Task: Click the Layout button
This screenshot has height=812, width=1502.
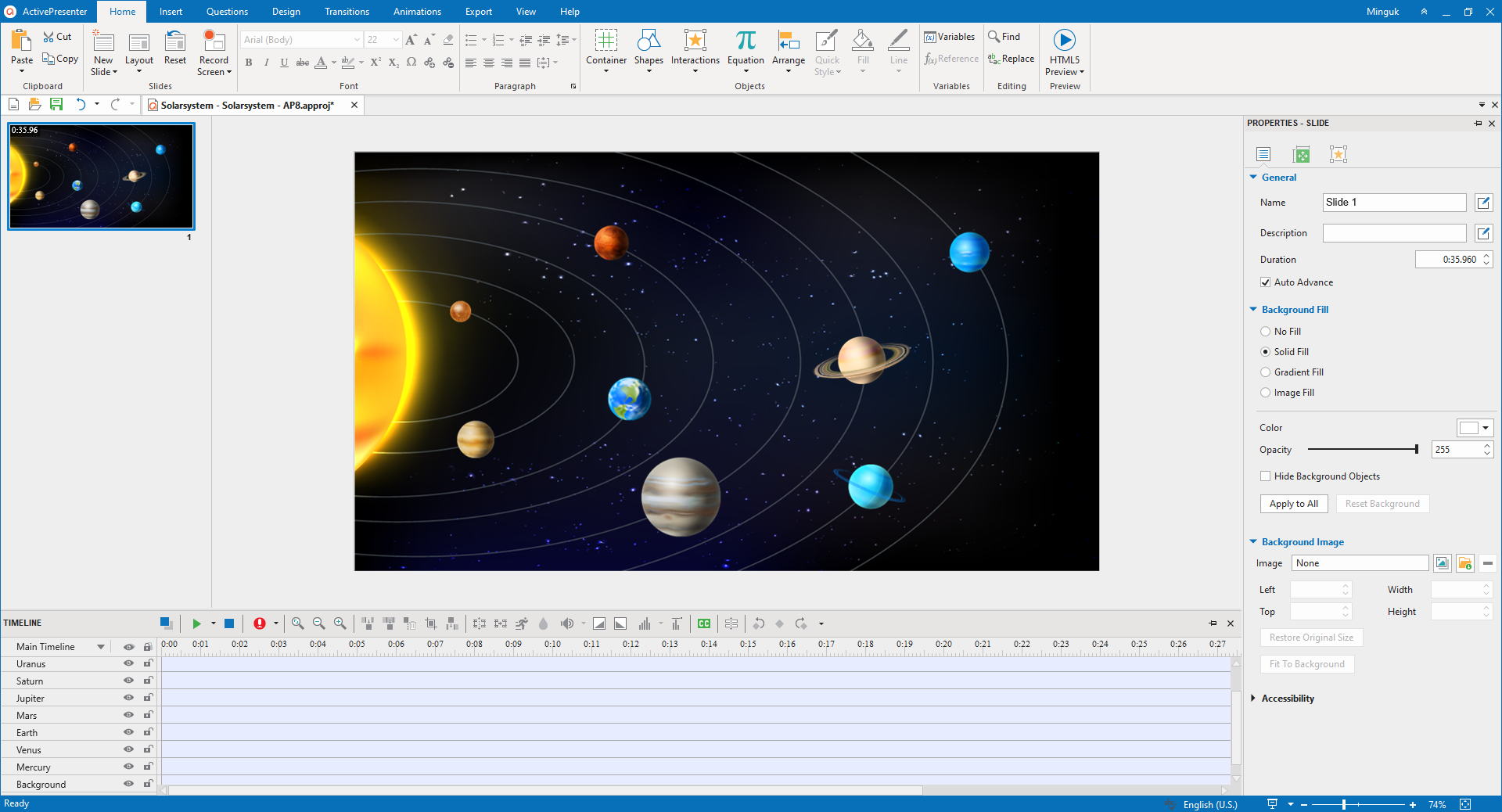Action: (x=139, y=51)
